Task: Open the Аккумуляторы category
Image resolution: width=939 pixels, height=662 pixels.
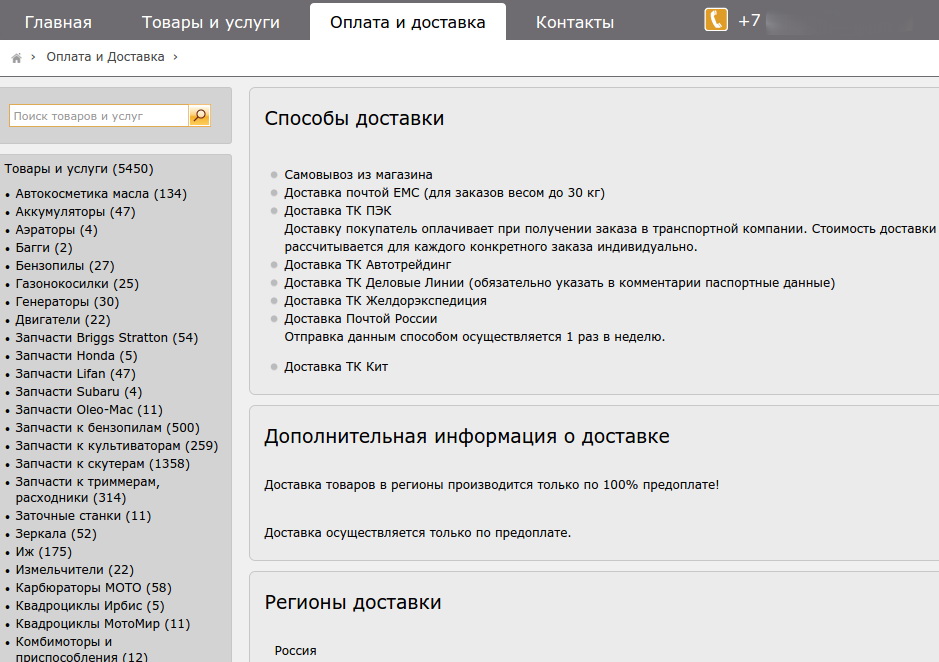Action: coord(75,212)
